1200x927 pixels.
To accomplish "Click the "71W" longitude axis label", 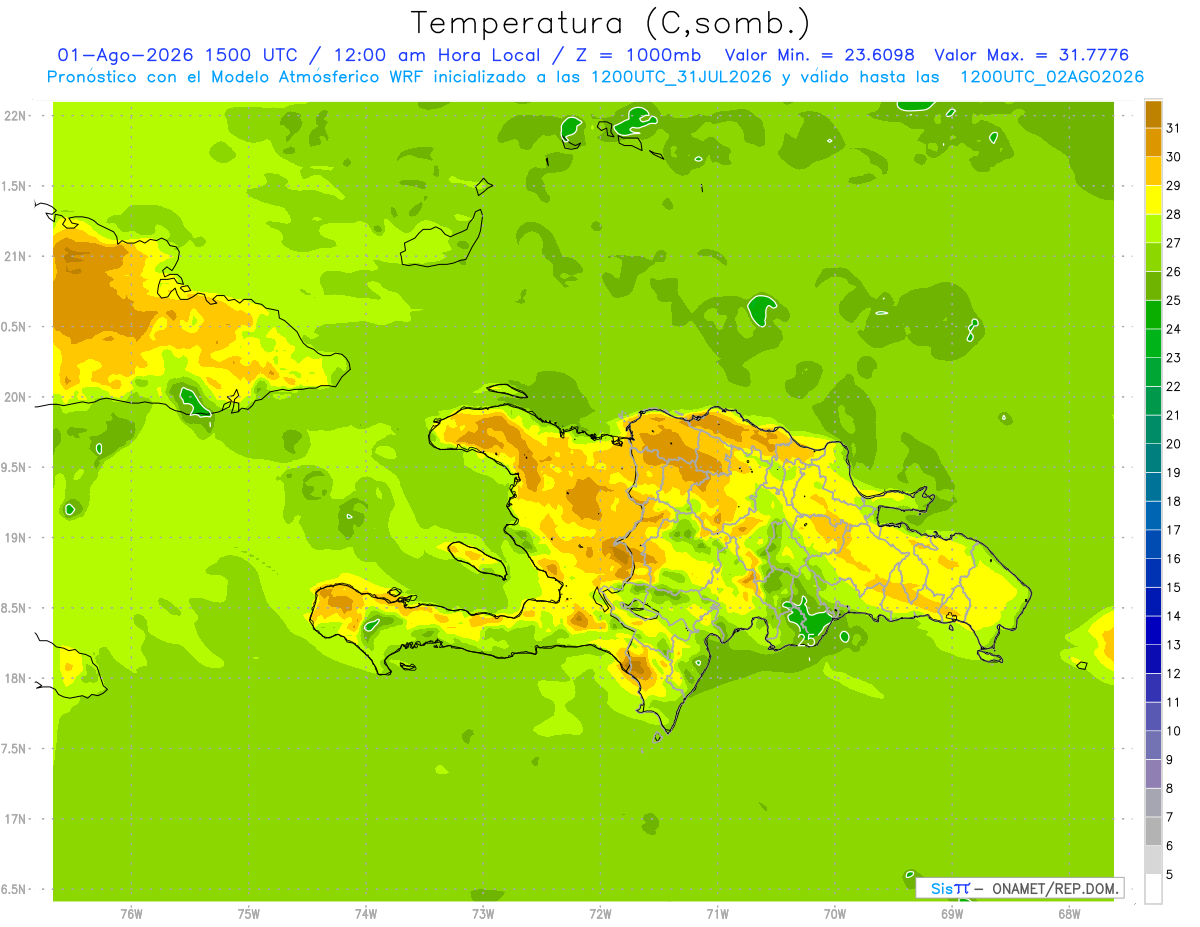I will tap(717, 914).
